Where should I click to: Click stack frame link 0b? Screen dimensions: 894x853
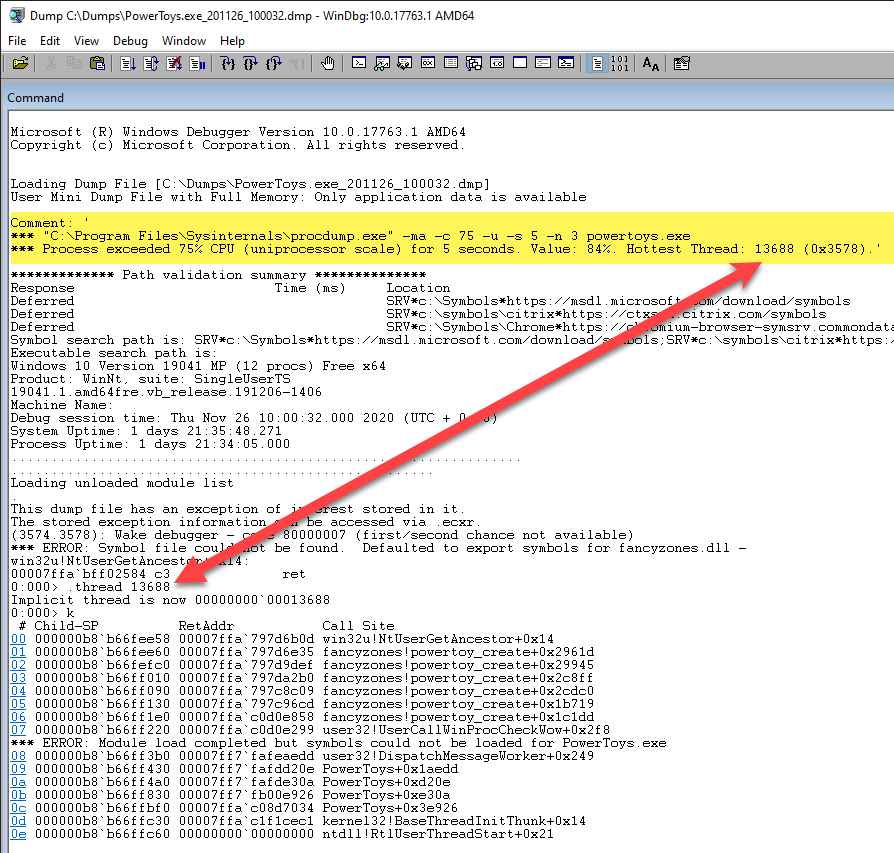pyautogui.click(x=18, y=795)
